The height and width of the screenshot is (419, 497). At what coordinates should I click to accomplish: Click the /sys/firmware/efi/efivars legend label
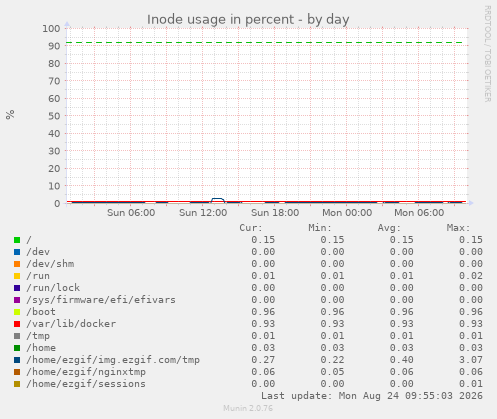click(101, 300)
